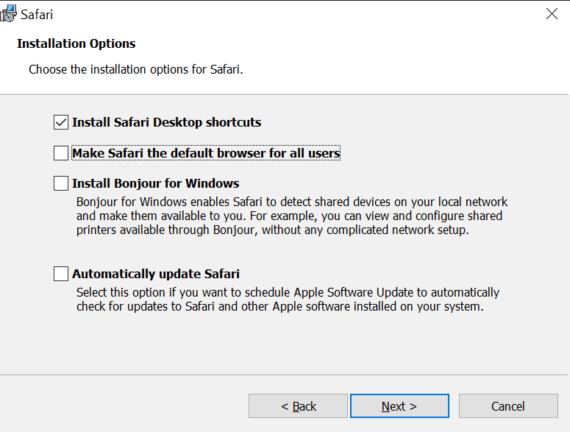Image resolution: width=570 pixels, height=432 pixels.
Task: Click the Safari installer icon in title bar
Action: 8,14
